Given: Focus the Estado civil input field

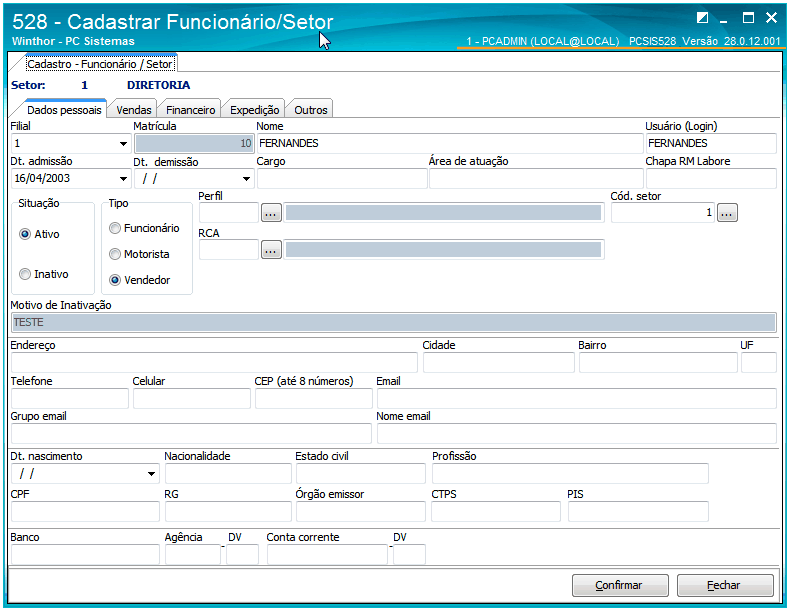Looking at the screenshot, I should tap(361, 474).
